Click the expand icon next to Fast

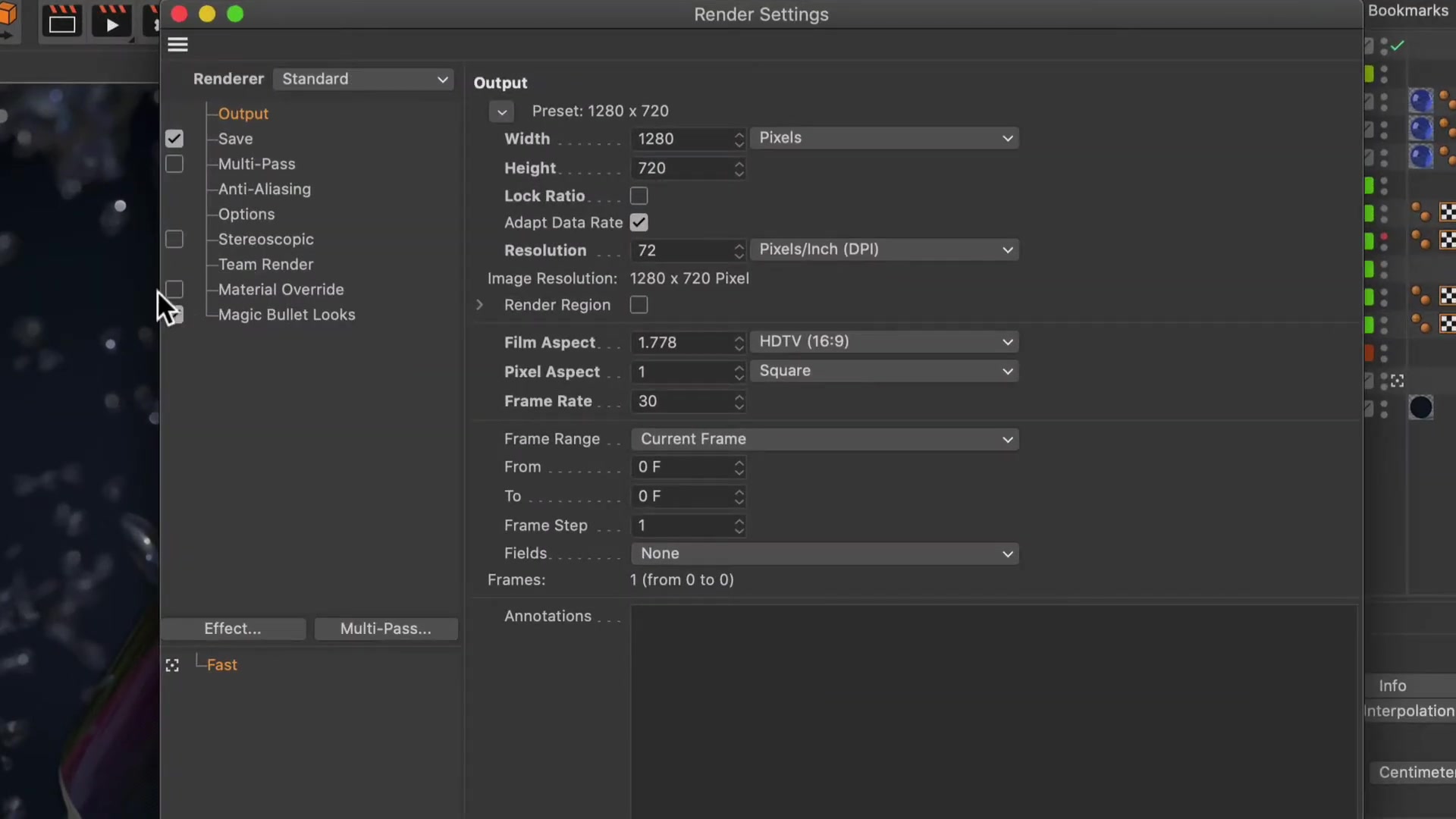(x=172, y=665)
